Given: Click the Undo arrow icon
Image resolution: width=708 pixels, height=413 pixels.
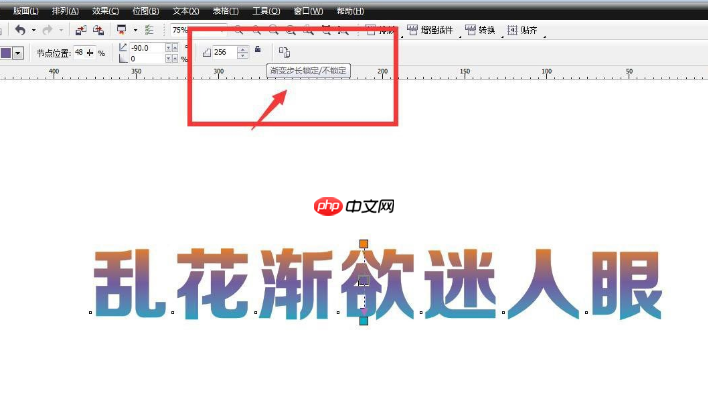Looking at the screenshot, I should 20,30.
